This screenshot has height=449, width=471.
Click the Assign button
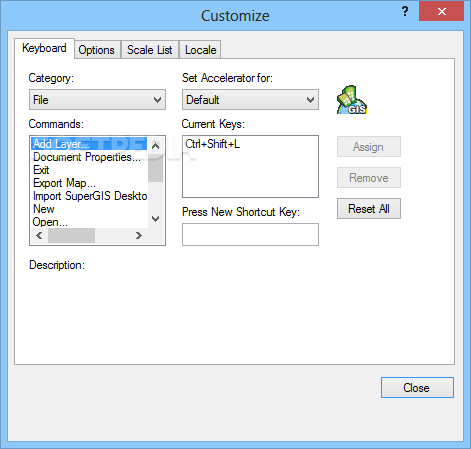point(369,147)
